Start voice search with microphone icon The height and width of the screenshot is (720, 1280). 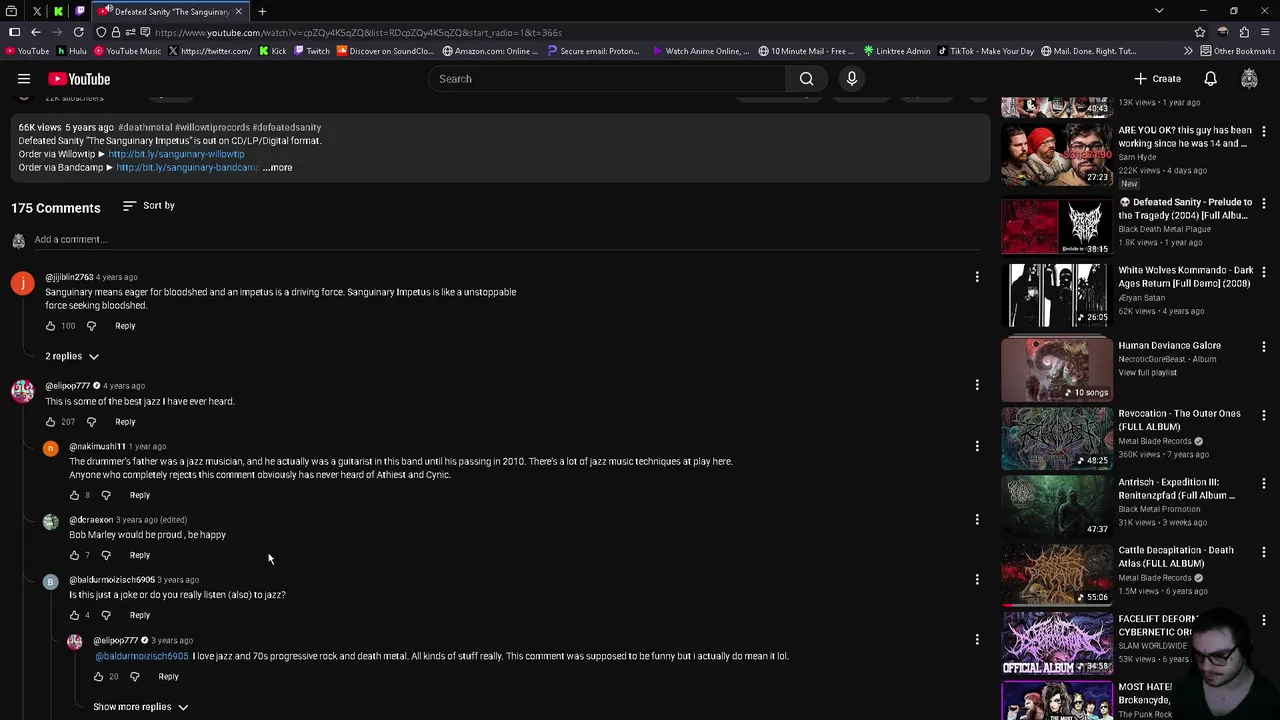852,79
